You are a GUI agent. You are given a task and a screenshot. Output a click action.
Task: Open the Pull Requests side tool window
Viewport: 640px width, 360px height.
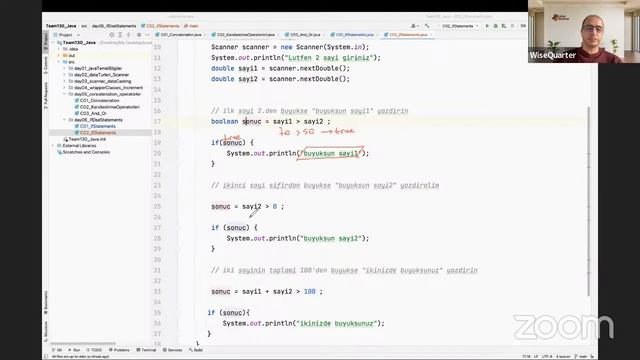45,96
